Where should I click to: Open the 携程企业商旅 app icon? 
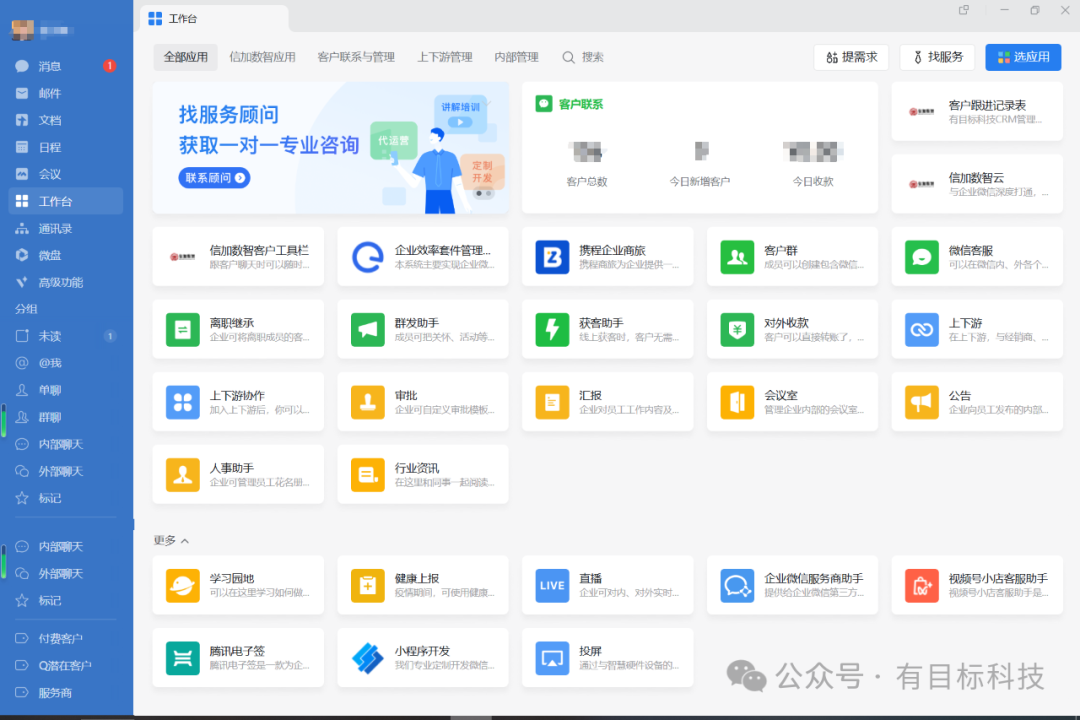point(552,257)
